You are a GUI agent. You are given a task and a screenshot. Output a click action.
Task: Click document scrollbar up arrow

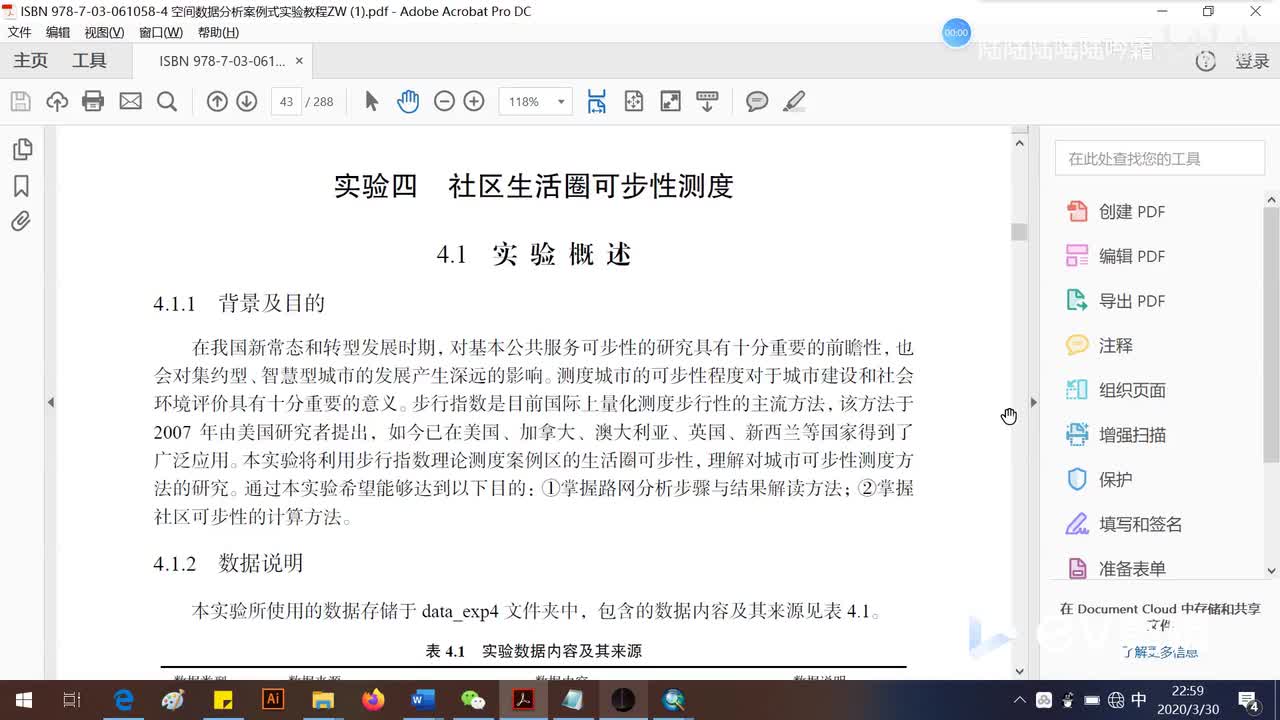pyautogui.click(x=1019, y=143)
